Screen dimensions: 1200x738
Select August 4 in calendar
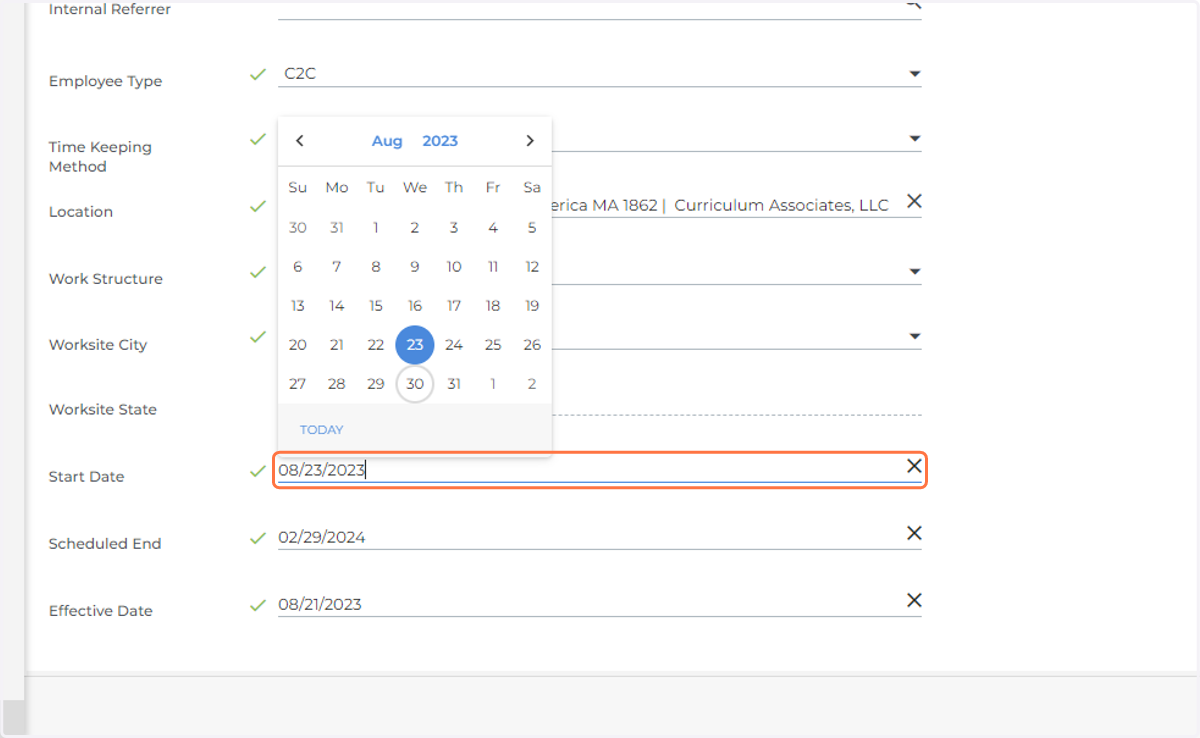pos(493,228)
